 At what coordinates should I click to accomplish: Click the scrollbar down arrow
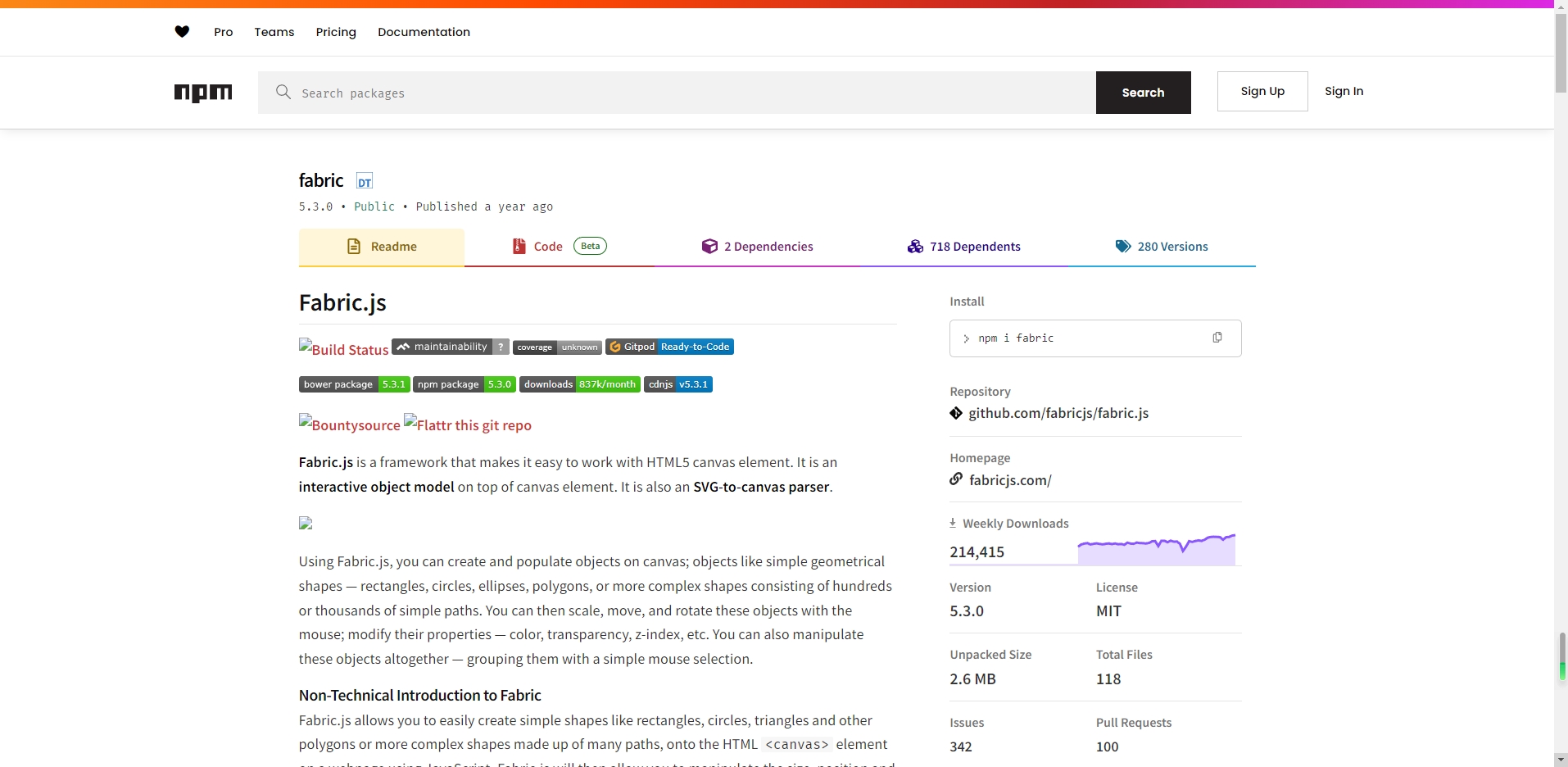click(x=1561, y=760)
